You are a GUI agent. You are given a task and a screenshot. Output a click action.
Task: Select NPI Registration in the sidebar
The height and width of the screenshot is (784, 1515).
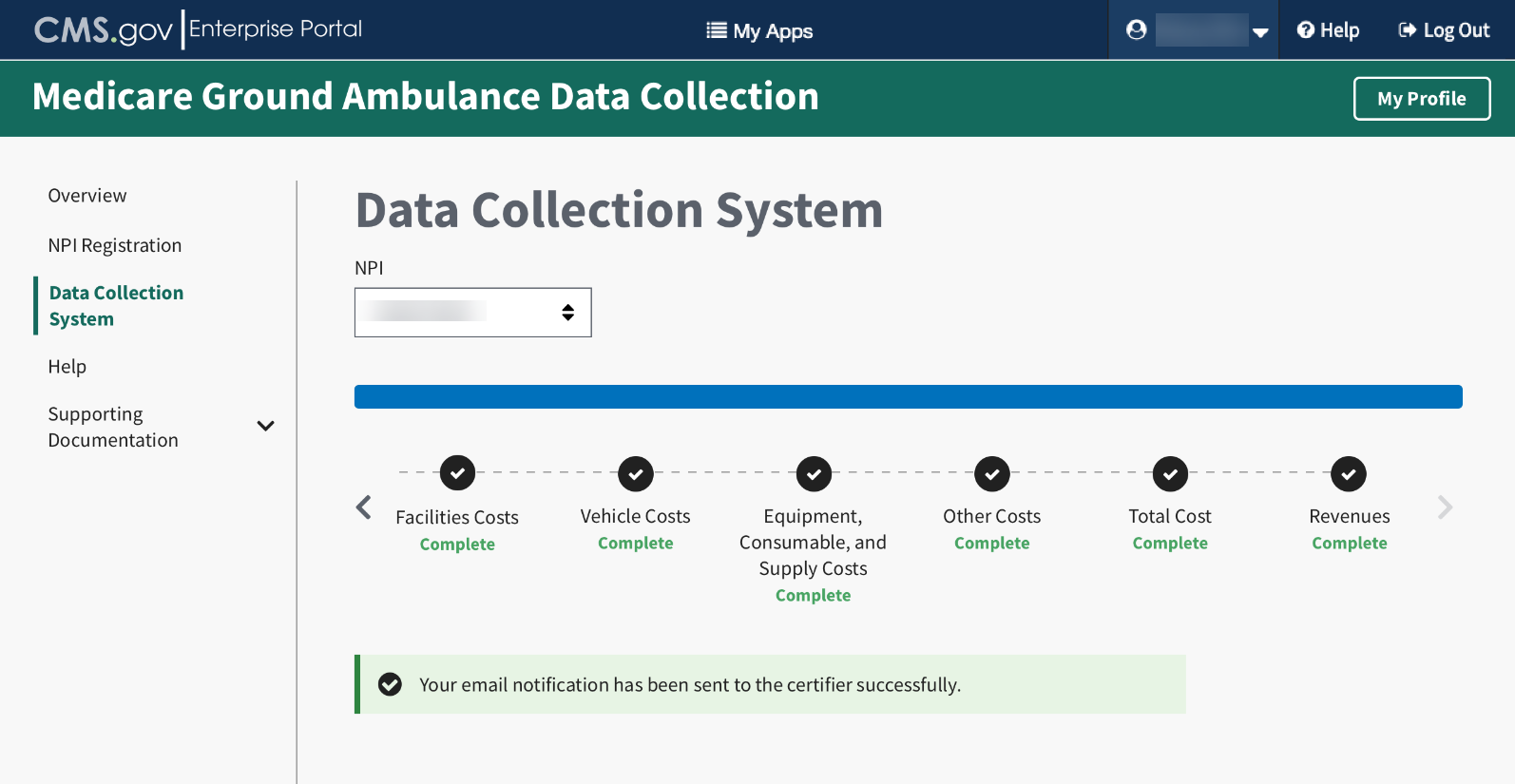[115, 245]
